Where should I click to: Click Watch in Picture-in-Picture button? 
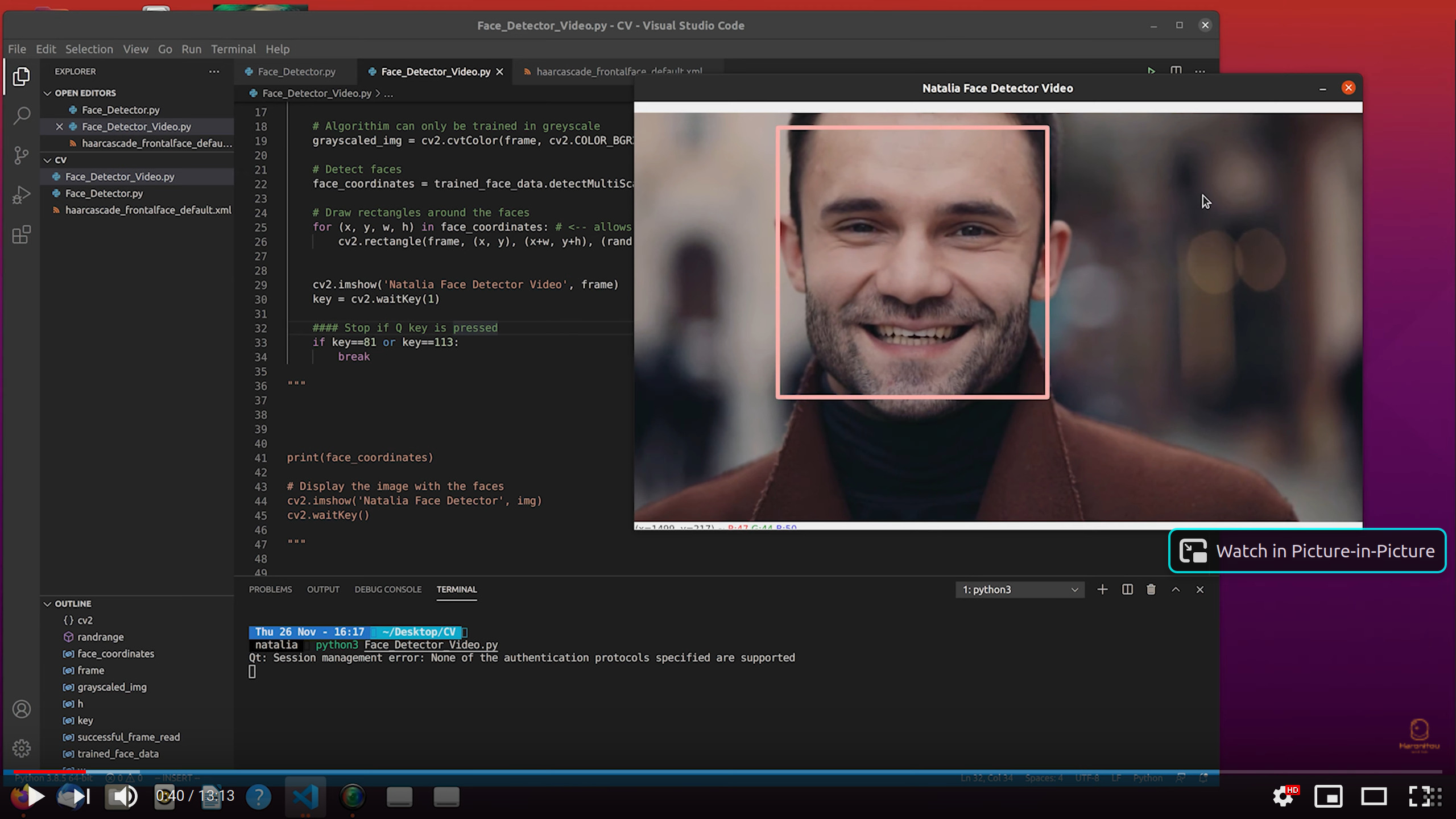tap(1307, 551)
